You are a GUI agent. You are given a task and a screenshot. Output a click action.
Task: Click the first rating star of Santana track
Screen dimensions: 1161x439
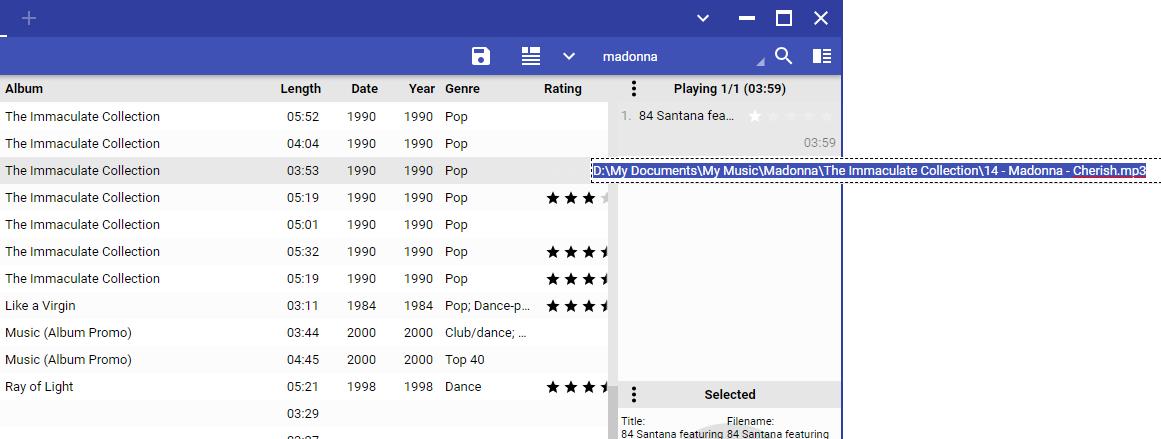pos(755,116)
